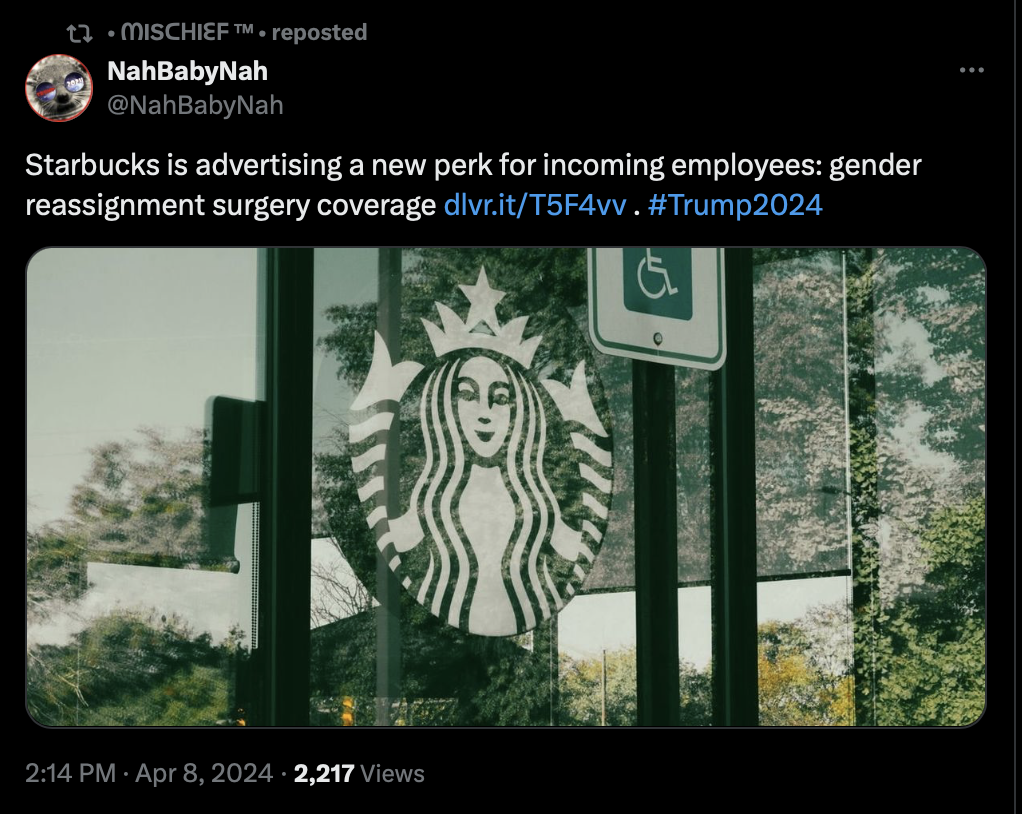
Task: Click the Apr 8, 2024 date
Action: pos(204,774)
